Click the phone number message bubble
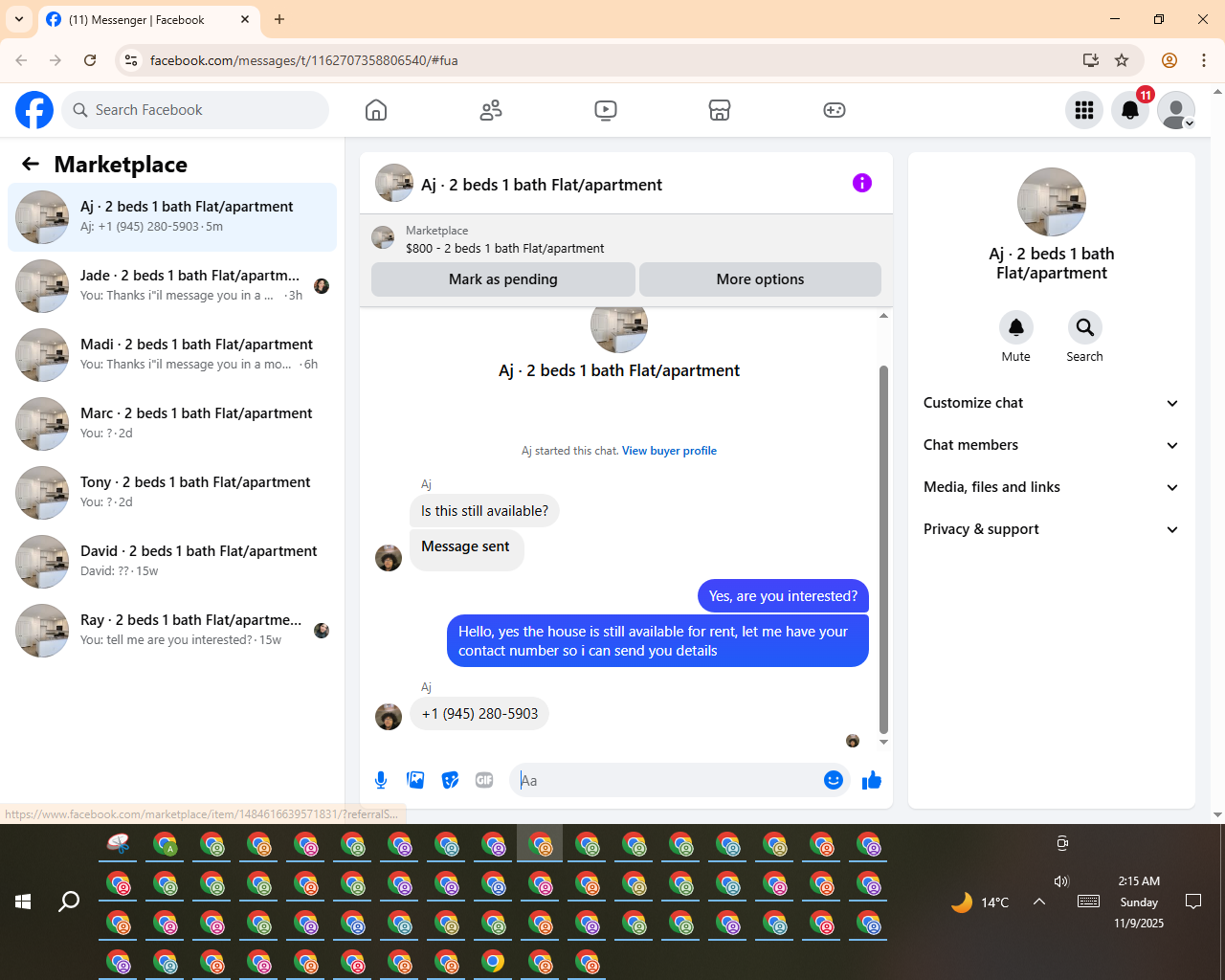Screen dimensions: 1225x980 [x=479, y=714]
